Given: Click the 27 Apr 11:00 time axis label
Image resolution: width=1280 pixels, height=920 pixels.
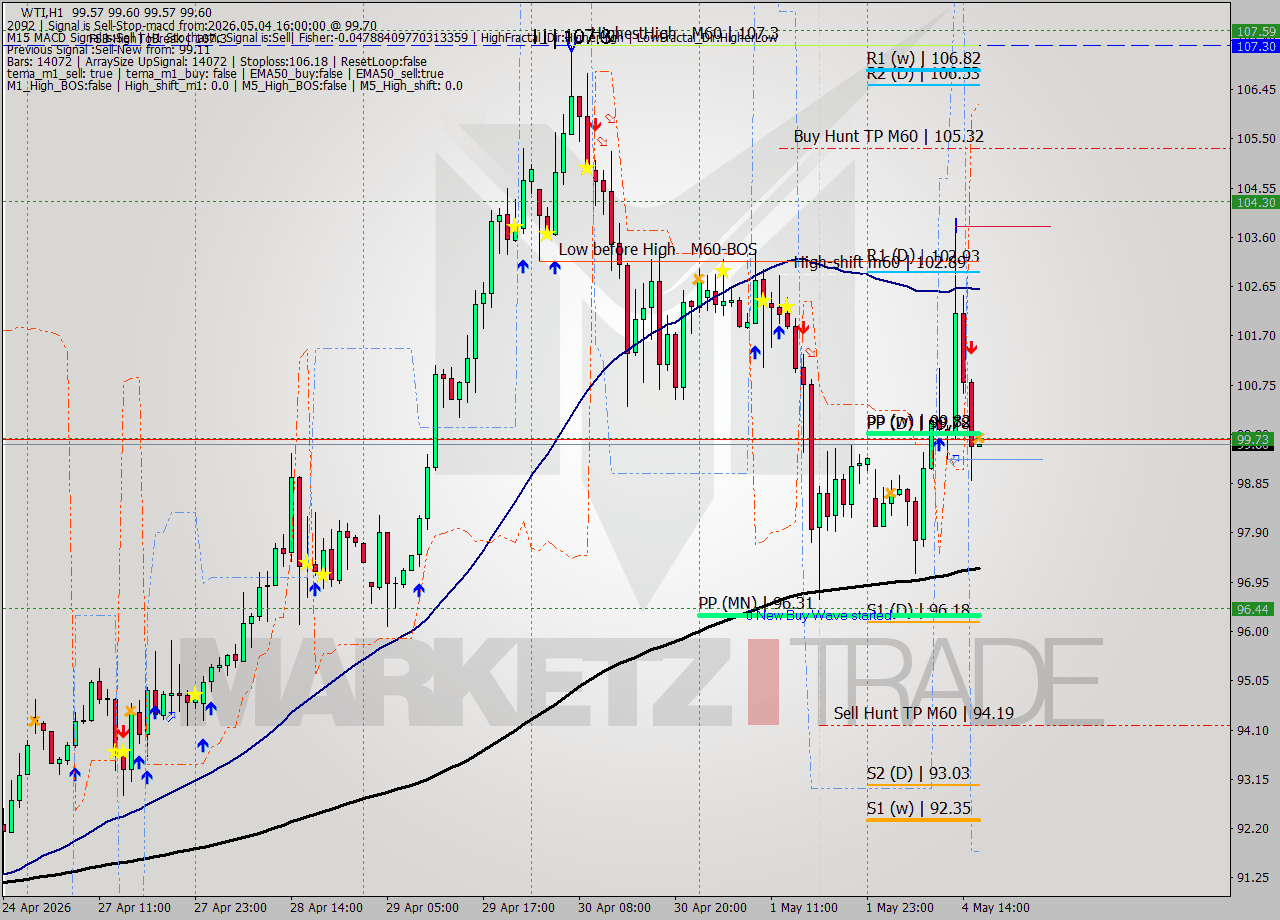Looking at the screenshot, I should point(135,908).
